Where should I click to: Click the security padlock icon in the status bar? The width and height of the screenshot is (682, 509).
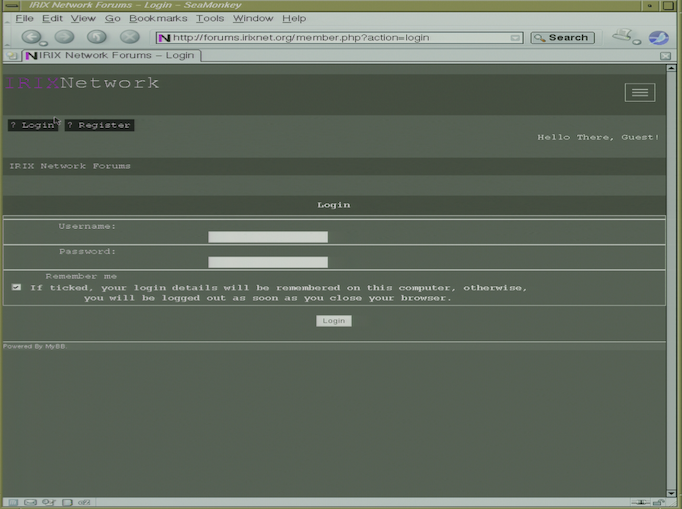tap(659, 502)
